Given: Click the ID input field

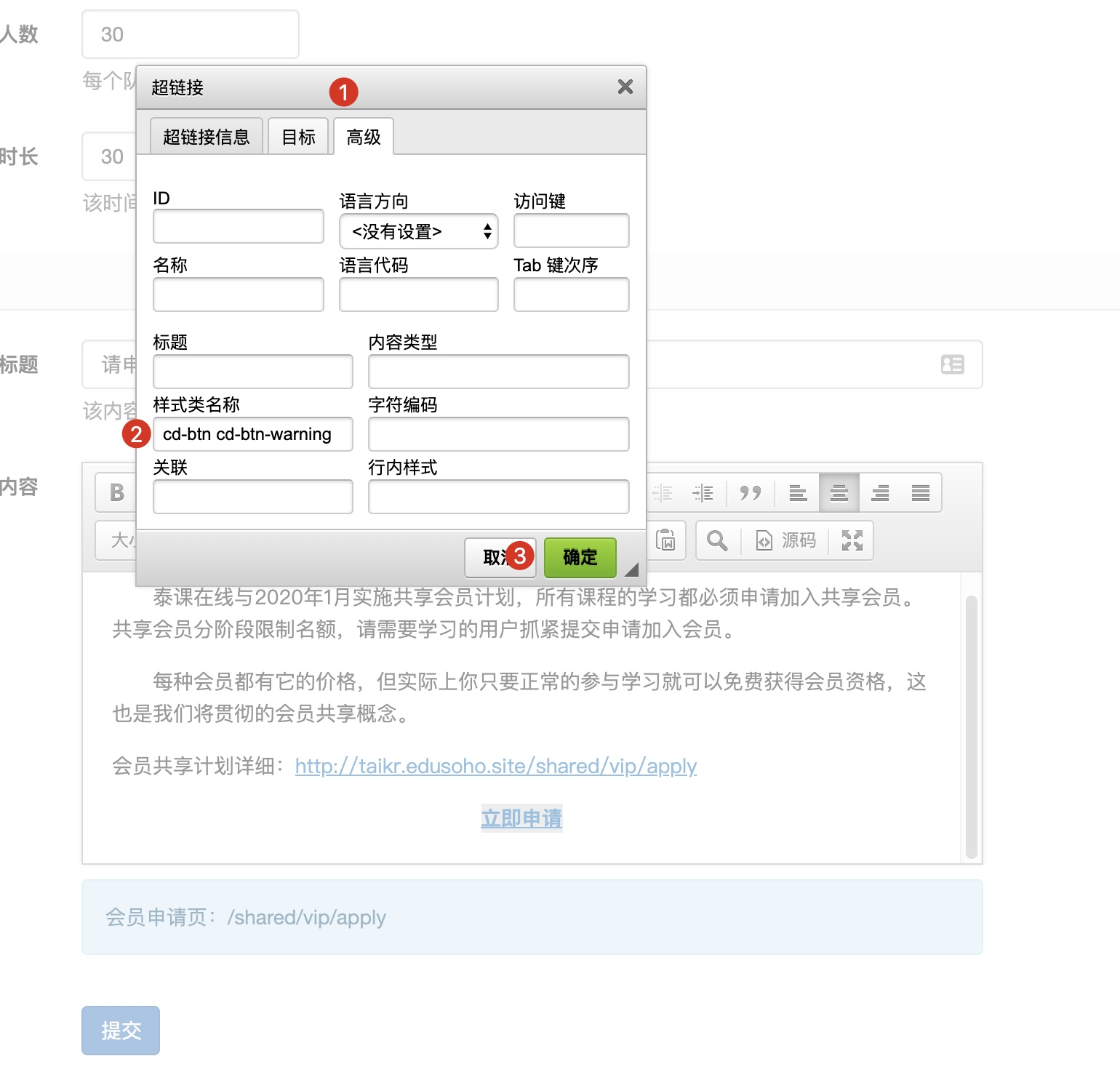Looking at the screenshot, I should [239, 226].
